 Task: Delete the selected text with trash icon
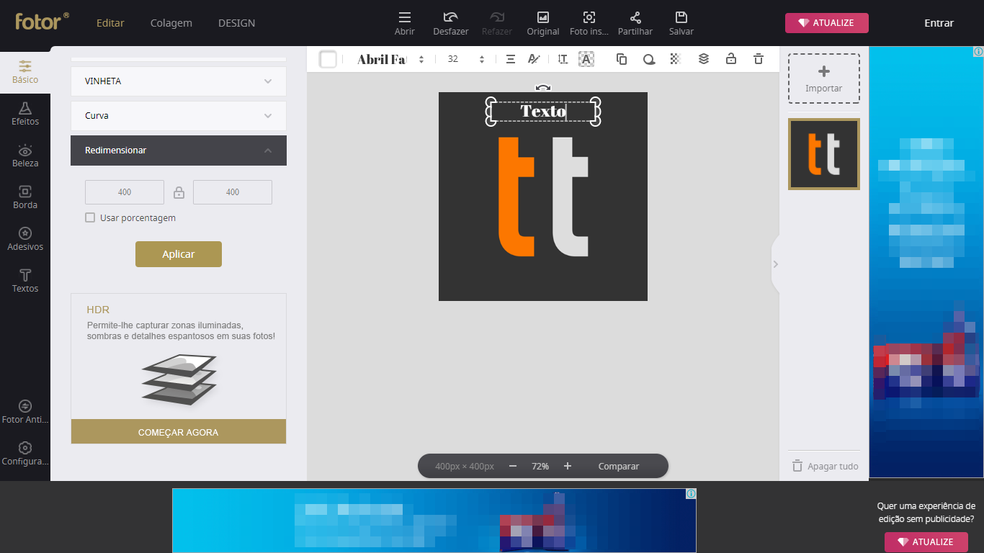point(758,59)
